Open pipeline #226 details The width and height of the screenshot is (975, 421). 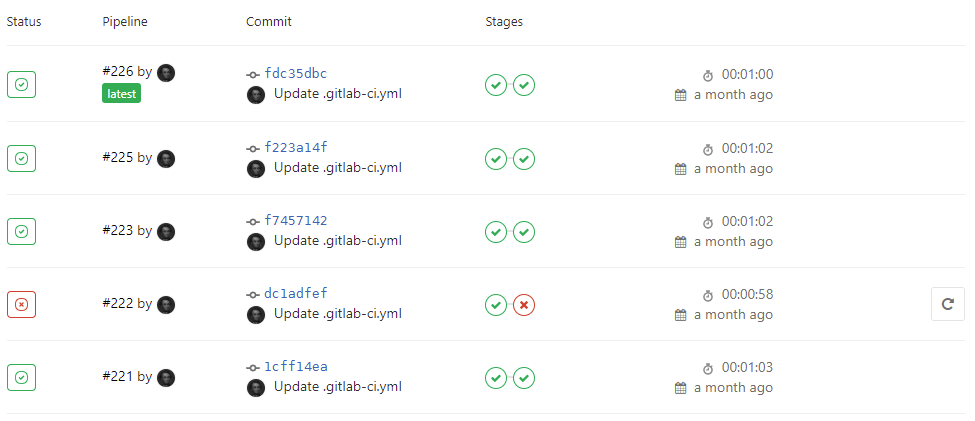(x=118, y=72)
